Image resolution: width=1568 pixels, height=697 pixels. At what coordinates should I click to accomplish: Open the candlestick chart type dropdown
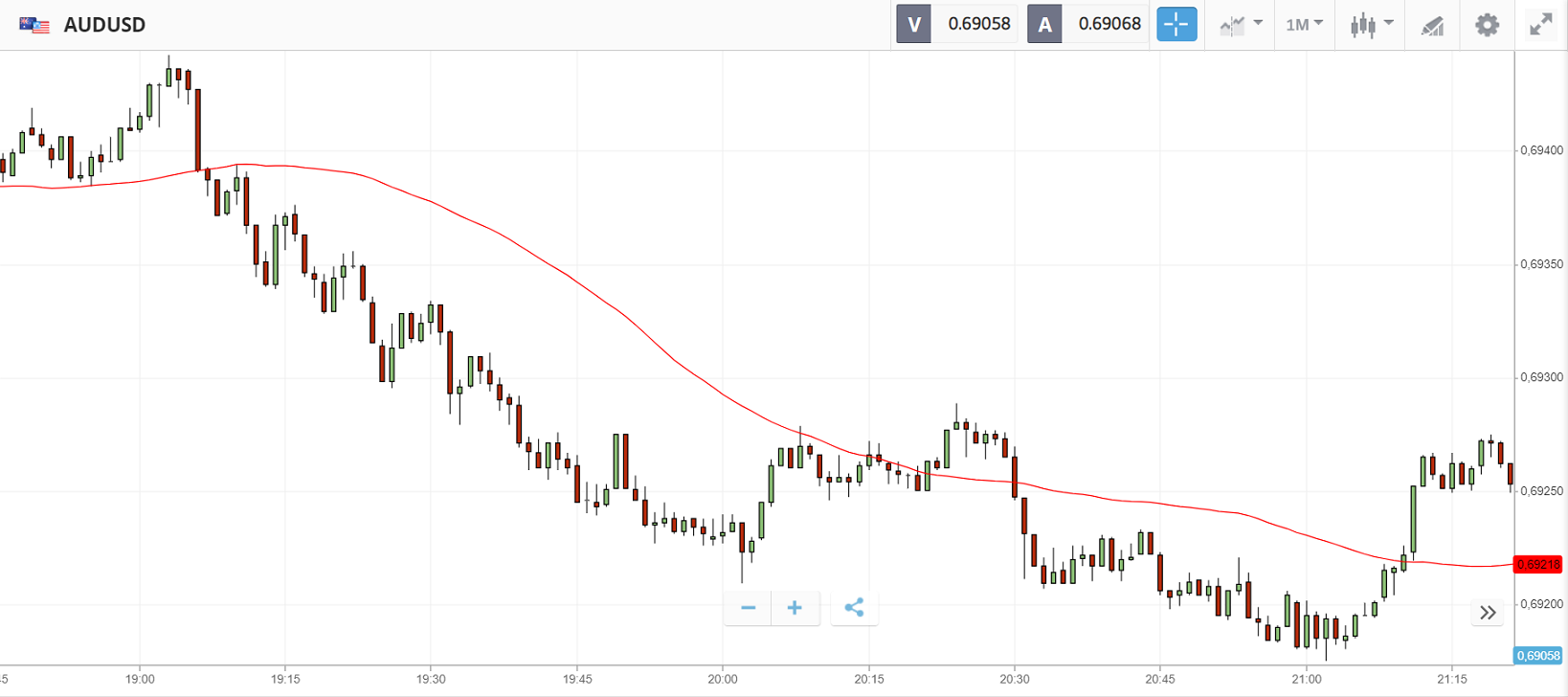tap(1371, 25)
